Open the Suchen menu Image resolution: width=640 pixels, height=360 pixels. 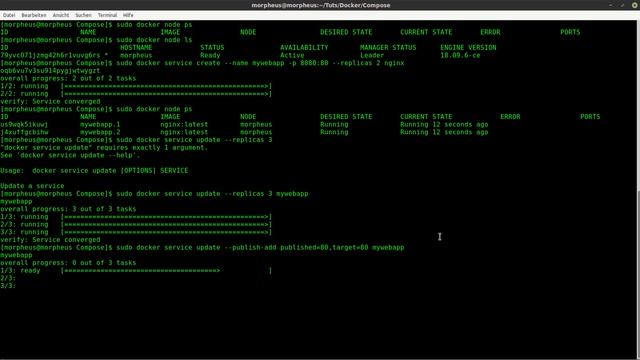83,15
